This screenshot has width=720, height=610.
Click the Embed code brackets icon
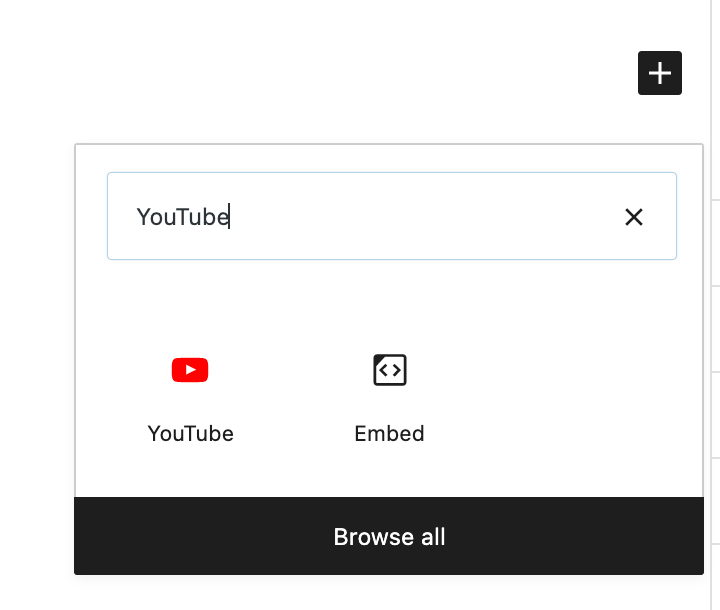390,370
